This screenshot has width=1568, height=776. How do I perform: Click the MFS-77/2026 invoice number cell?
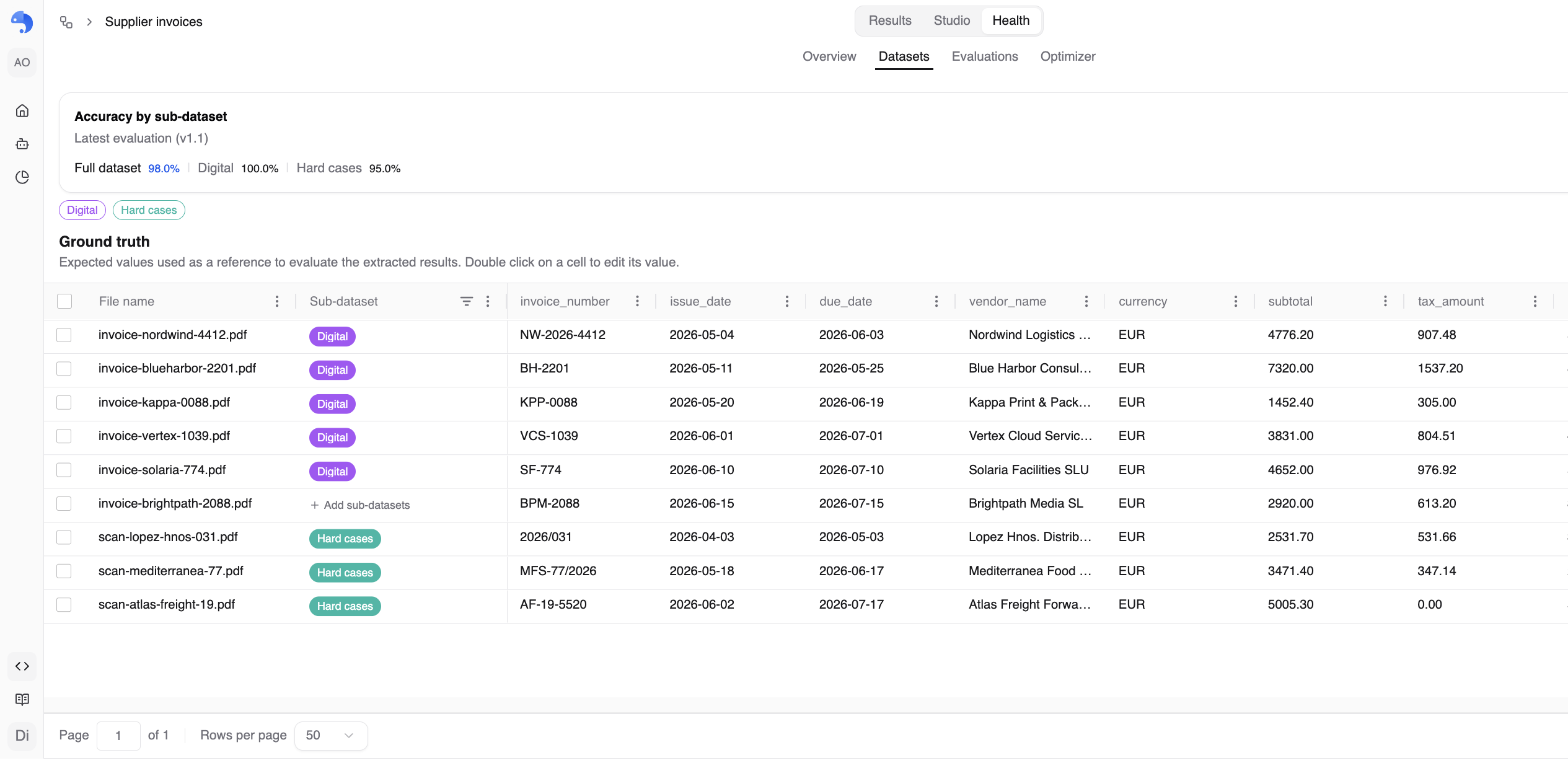point(558,571)
